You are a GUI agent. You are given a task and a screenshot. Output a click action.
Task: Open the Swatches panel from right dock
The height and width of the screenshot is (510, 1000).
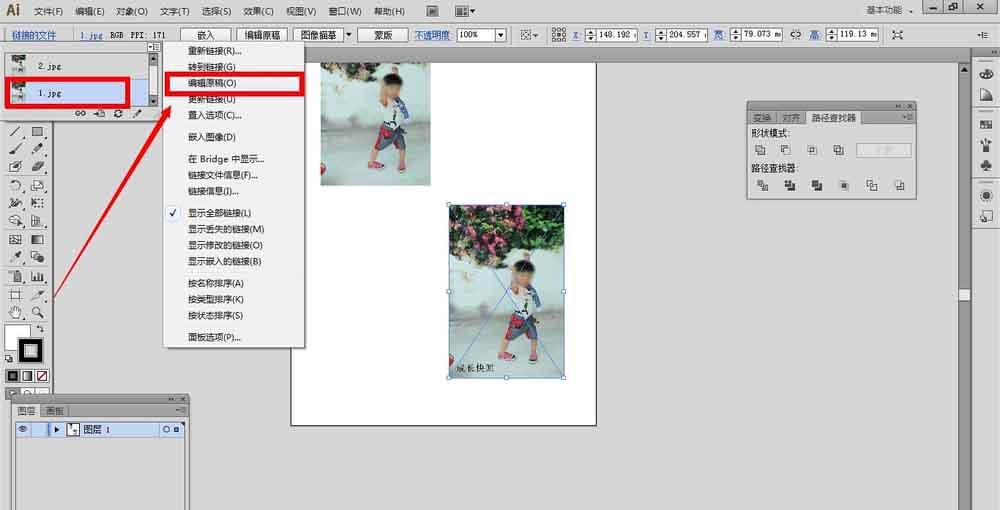pyautogui.click(x=986, y=125)
